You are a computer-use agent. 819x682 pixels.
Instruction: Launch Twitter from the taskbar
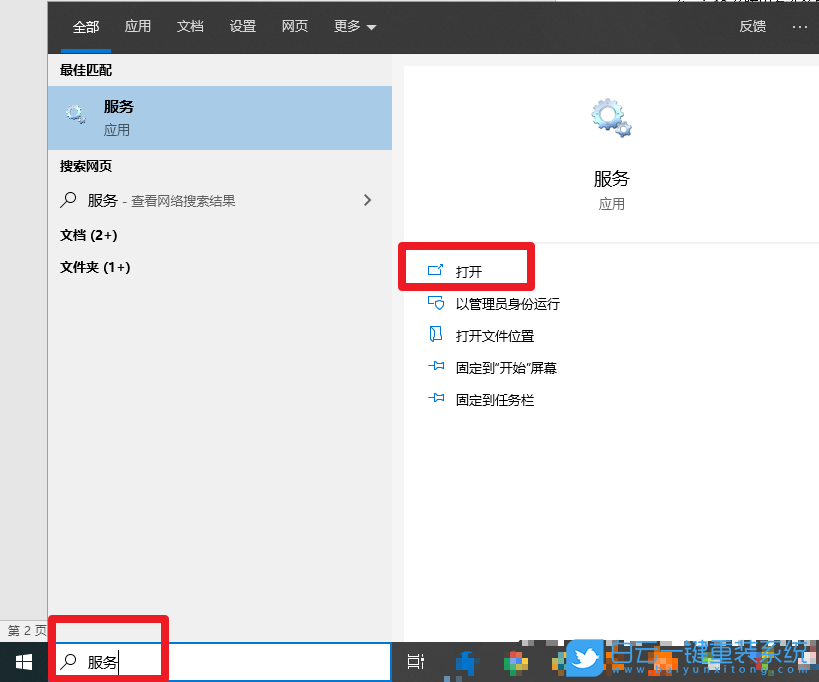coord(584,659)
